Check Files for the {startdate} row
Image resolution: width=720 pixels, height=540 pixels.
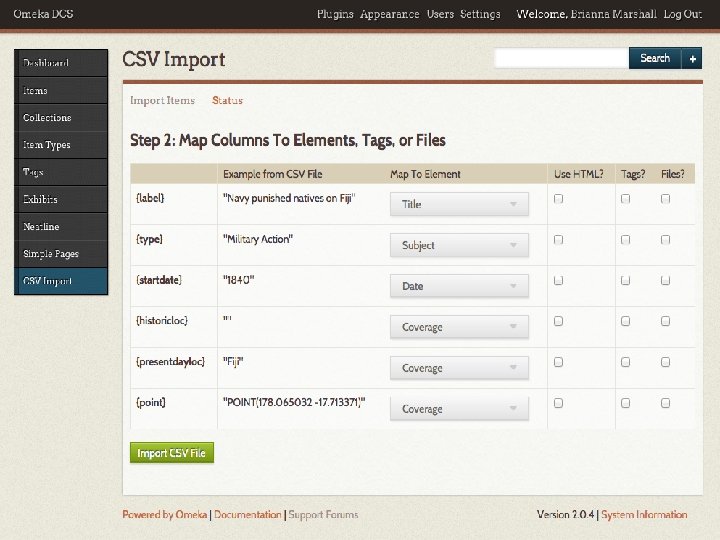tap(665, 280)
